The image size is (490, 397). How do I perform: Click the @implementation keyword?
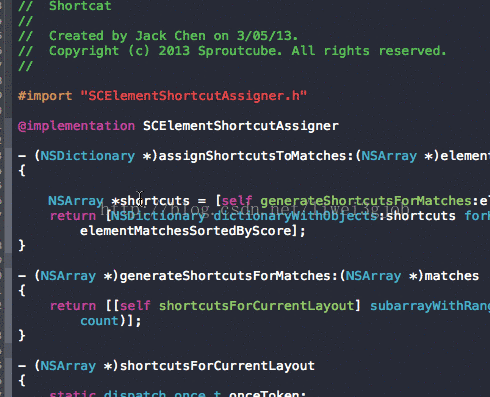click(76, 126)
